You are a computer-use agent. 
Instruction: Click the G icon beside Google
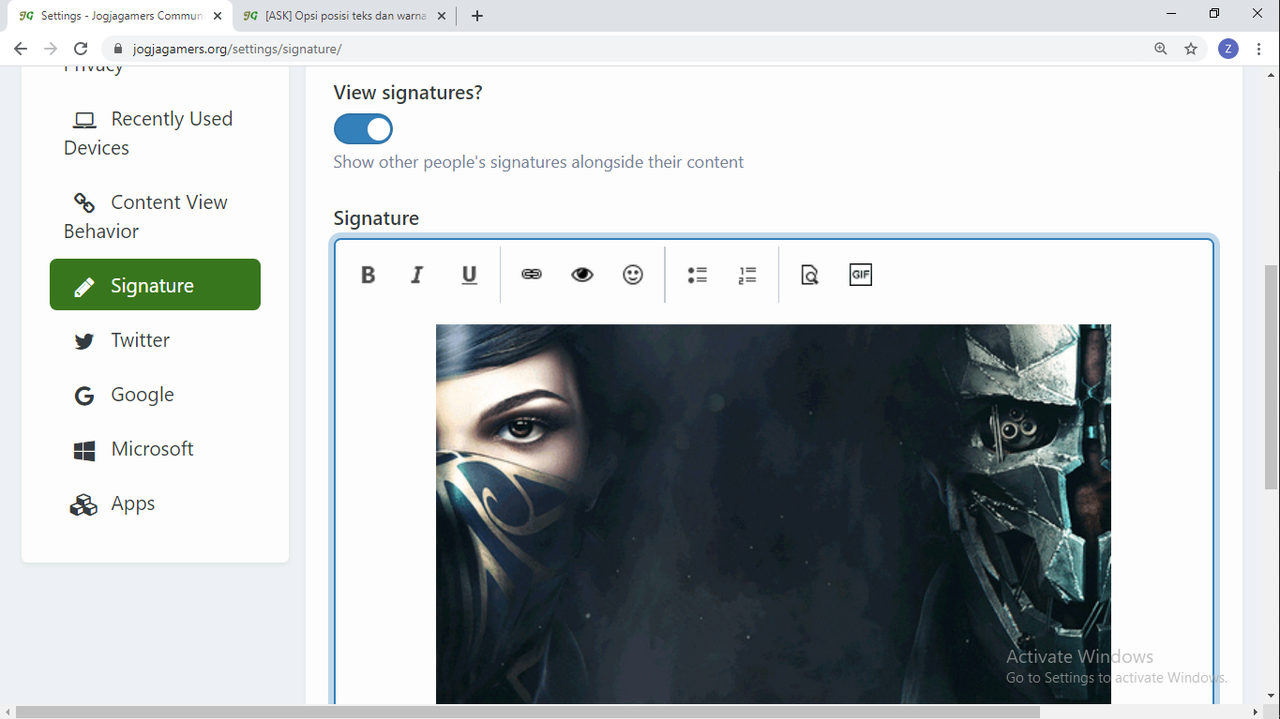pyautogui.click(x=84, y=396)
